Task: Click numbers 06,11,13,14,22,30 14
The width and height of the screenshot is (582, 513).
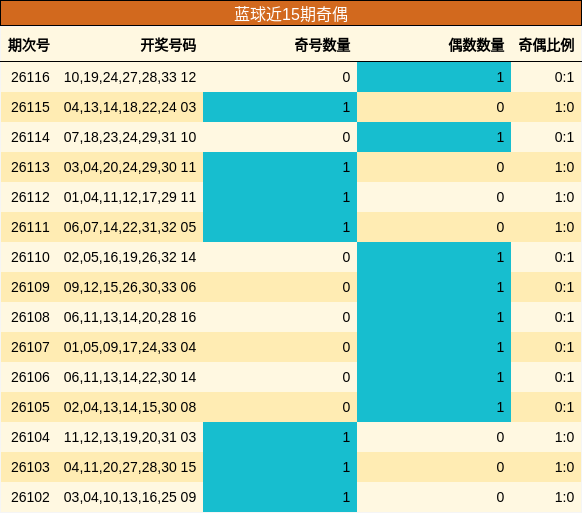Action: (x=130, y=377)
